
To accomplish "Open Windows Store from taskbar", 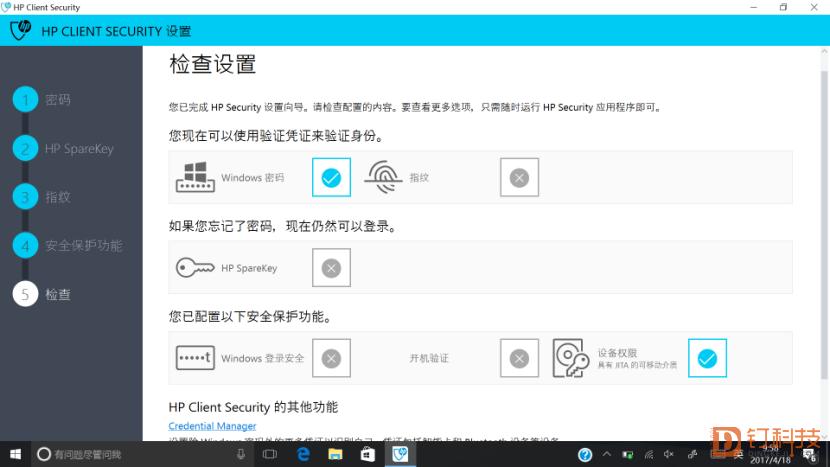I will click(x=367, y=454).
